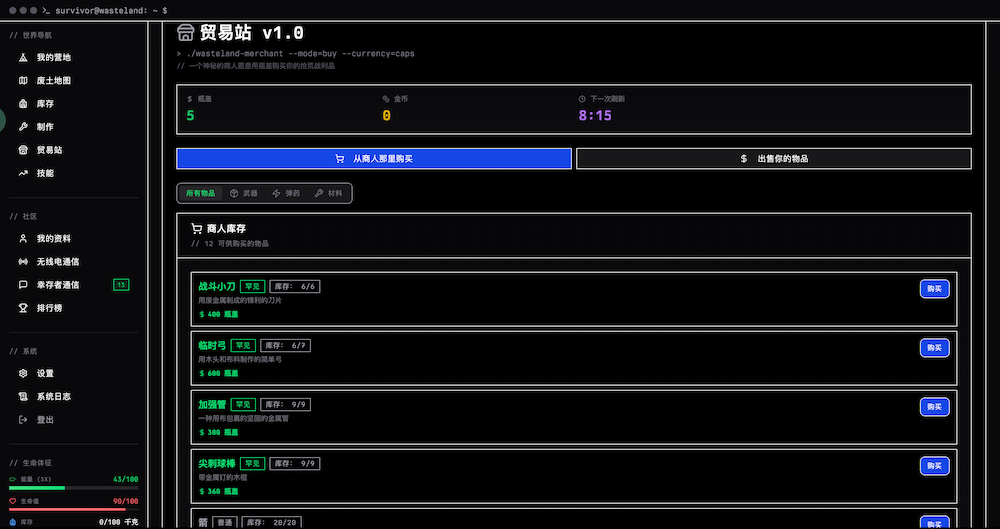Click 从商人那里购买 blue button
The height and width of the screenshot is (529, 1000).
click(x=374, y=159)
